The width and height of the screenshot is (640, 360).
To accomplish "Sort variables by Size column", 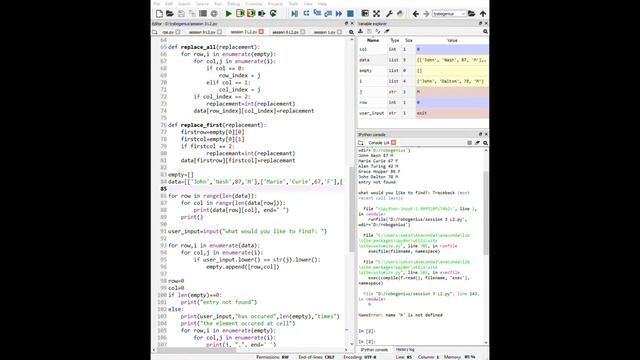I will point(409,40).
